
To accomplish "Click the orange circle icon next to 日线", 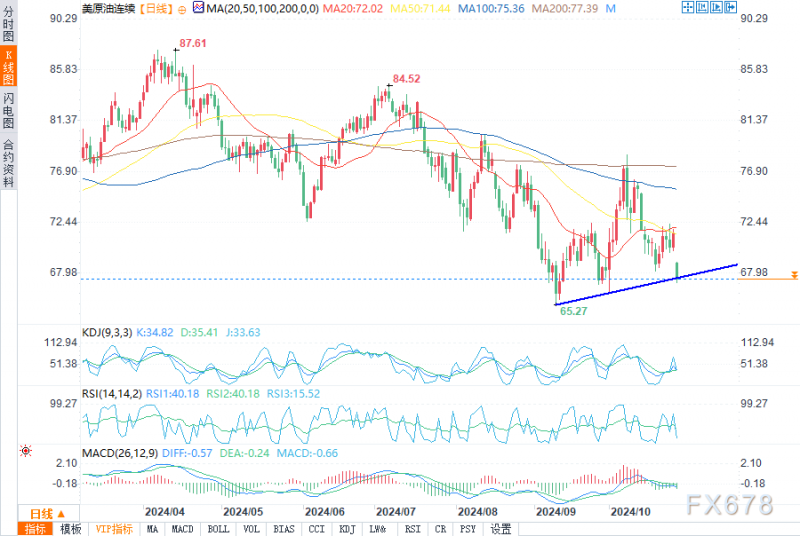I will [182, 9].
